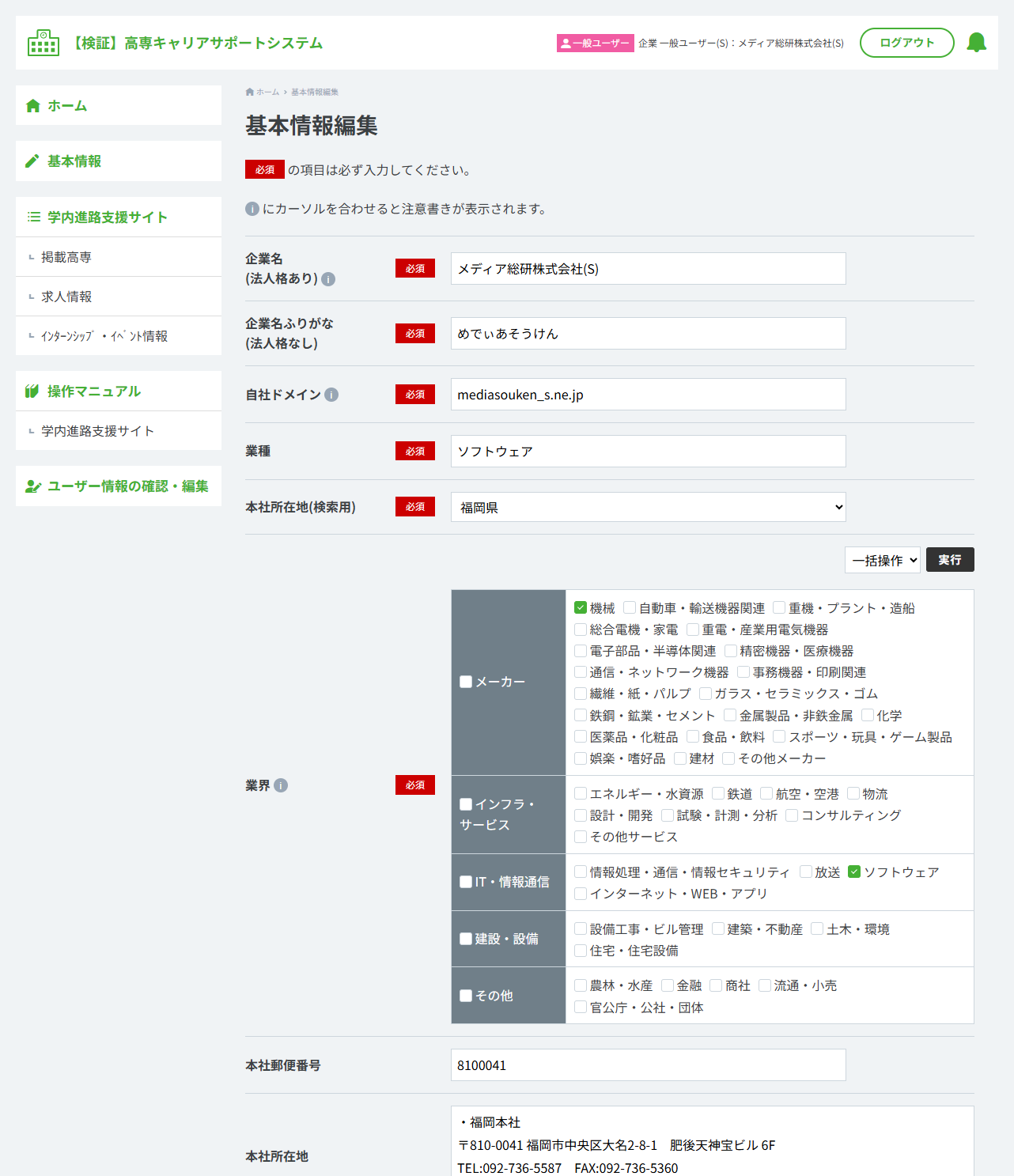Open ユーザー情報の確認・編集 menu item
The width and height of the screenshot is (1014, 1176).
point(119,486)
